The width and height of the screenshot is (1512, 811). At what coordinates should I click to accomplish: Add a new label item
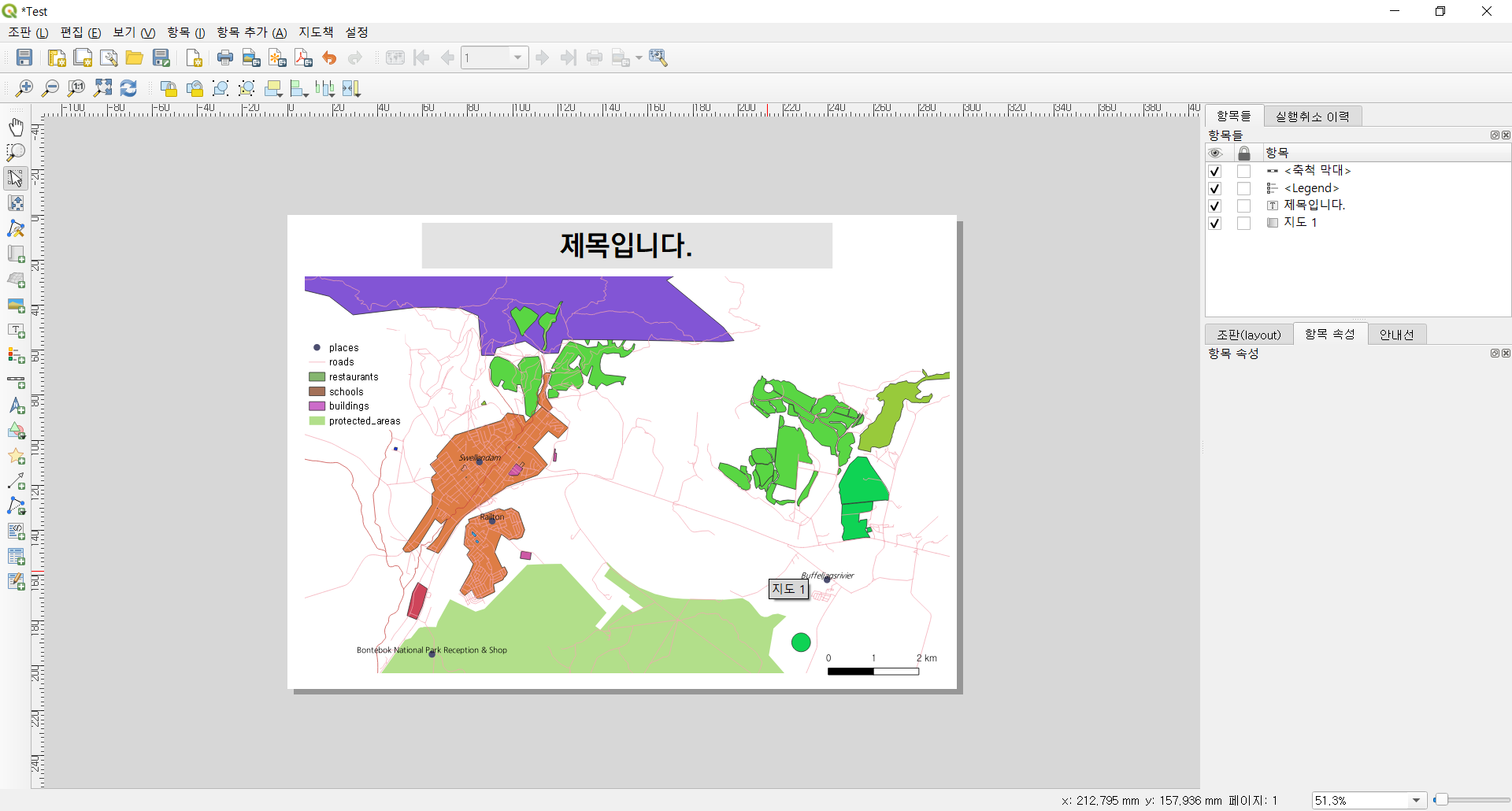tap(16, 331)
